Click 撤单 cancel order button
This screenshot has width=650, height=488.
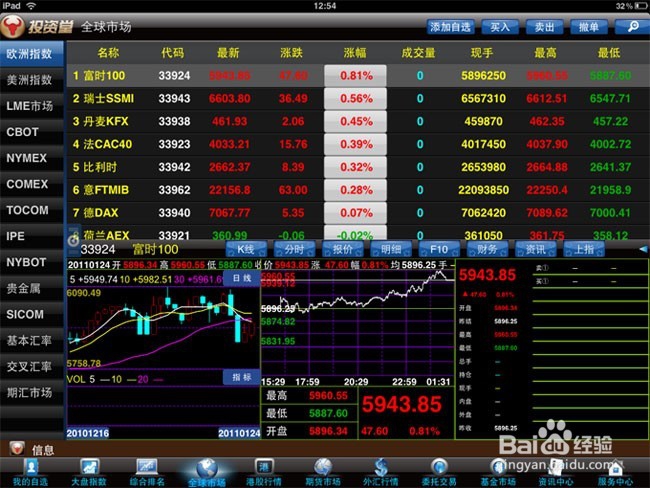tap(589, 27)
